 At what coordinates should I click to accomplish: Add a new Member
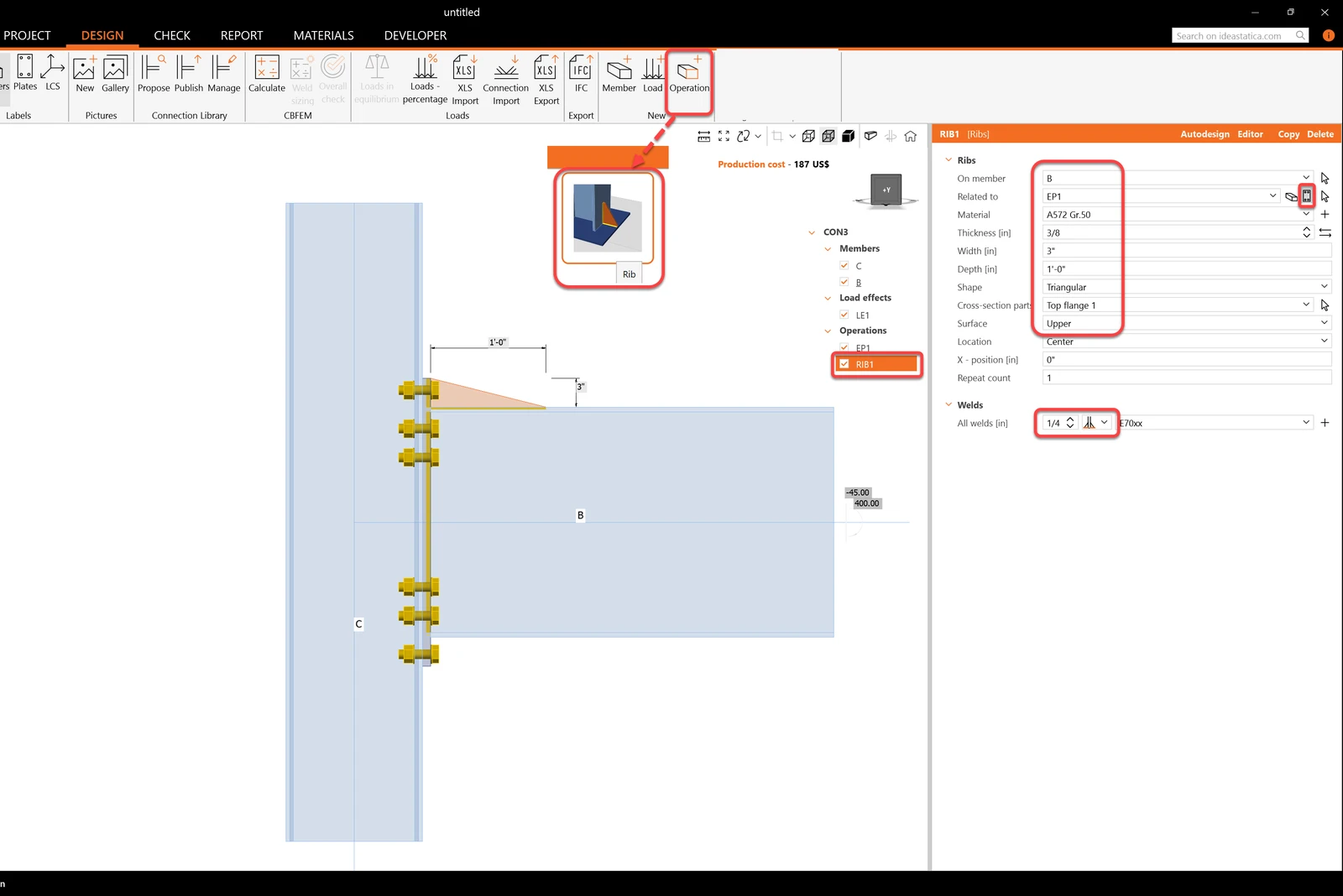coord(619,74)
